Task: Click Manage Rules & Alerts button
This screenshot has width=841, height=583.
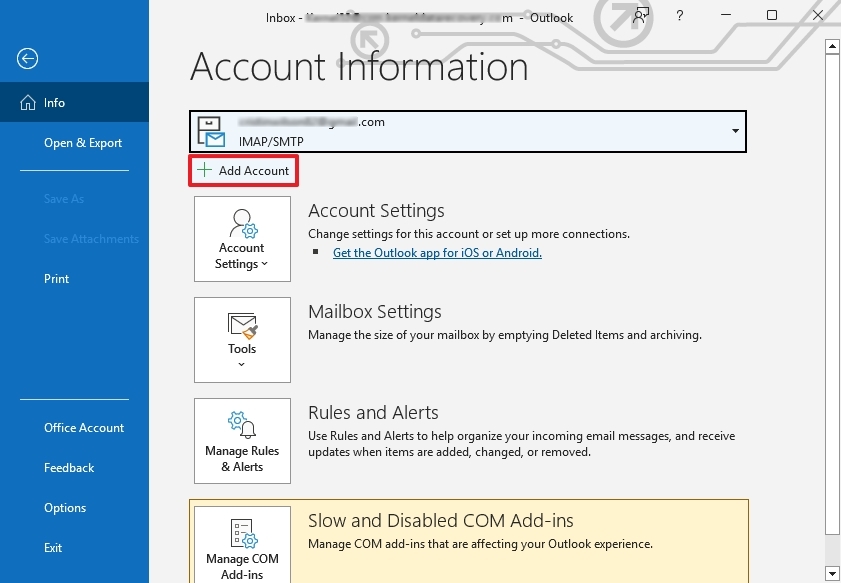Action: tap(242, 441)
